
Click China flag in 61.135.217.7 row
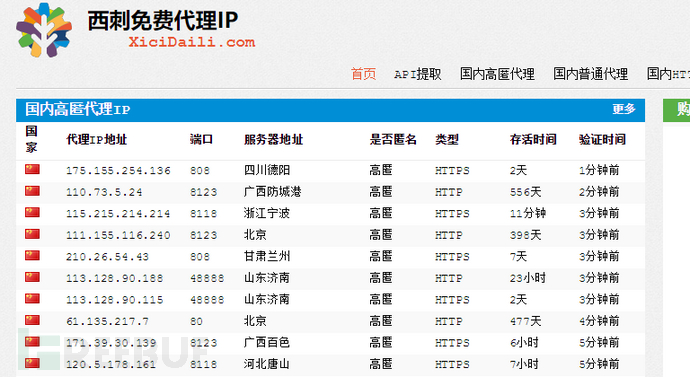[32, 320]
